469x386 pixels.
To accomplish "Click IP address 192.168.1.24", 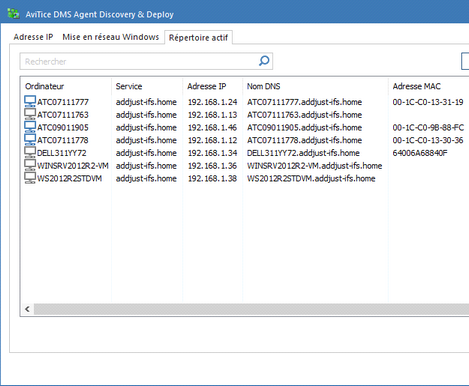I will [212, 102].
